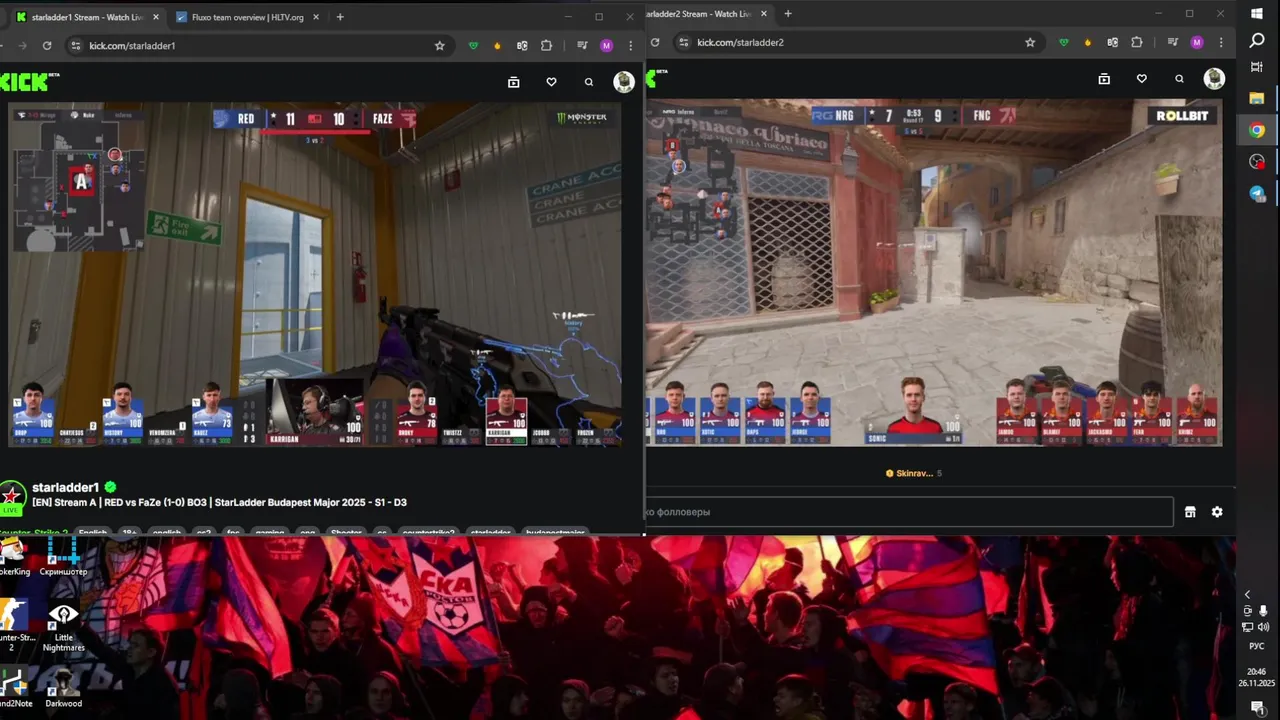Open clock showing 20:46
The image size is (1280, 720).
tap(1257, 677)
